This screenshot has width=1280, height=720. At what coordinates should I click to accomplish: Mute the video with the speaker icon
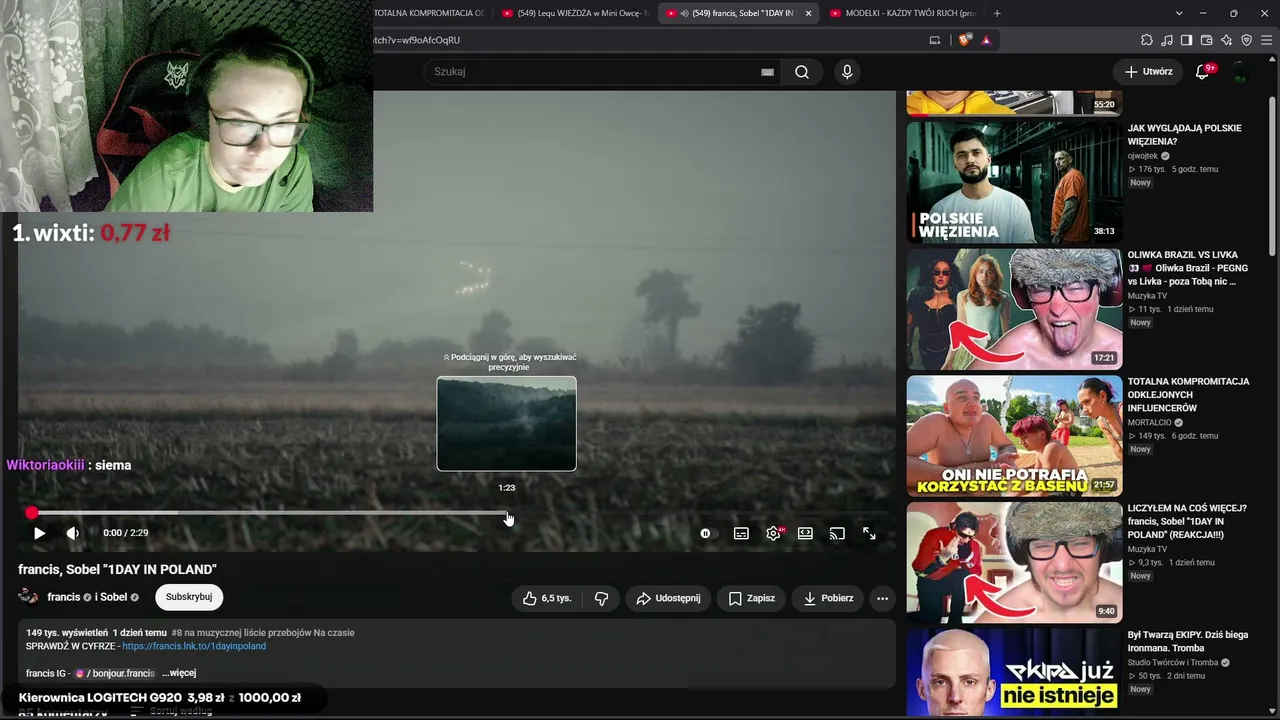(x=72, y=533)
